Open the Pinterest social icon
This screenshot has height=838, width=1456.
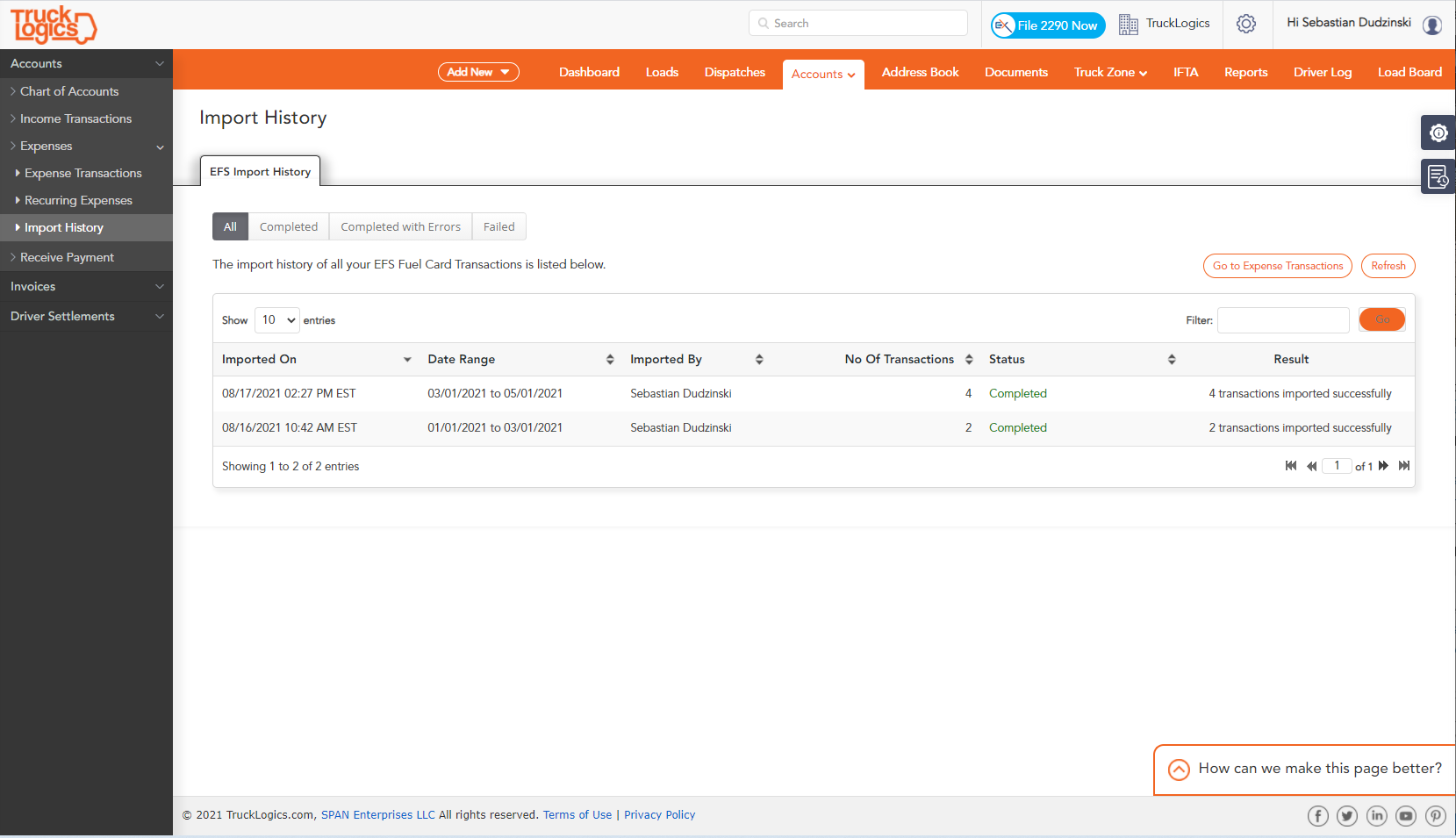pos(1436,816)
